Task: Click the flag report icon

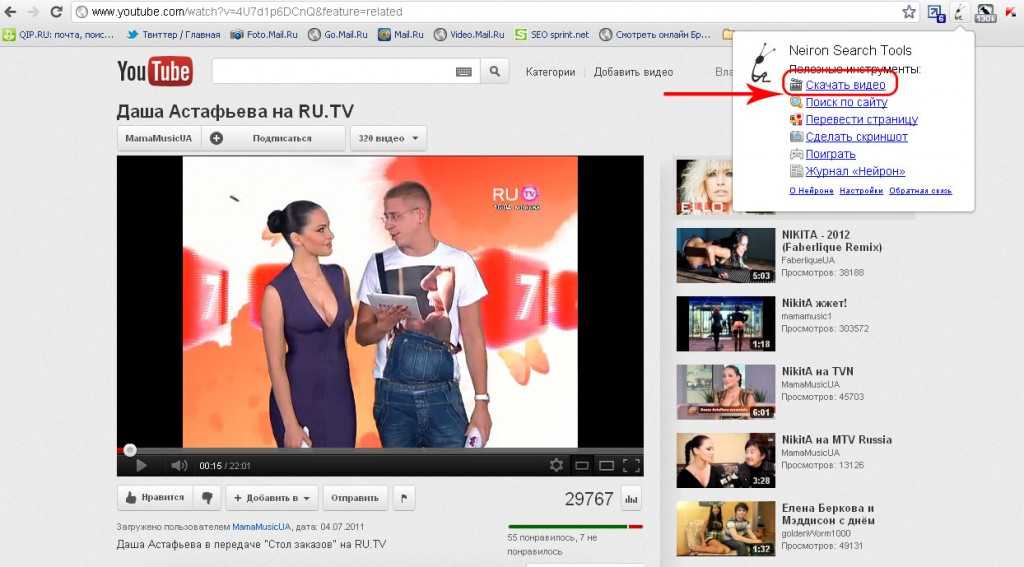Action: tap(404, 498)
